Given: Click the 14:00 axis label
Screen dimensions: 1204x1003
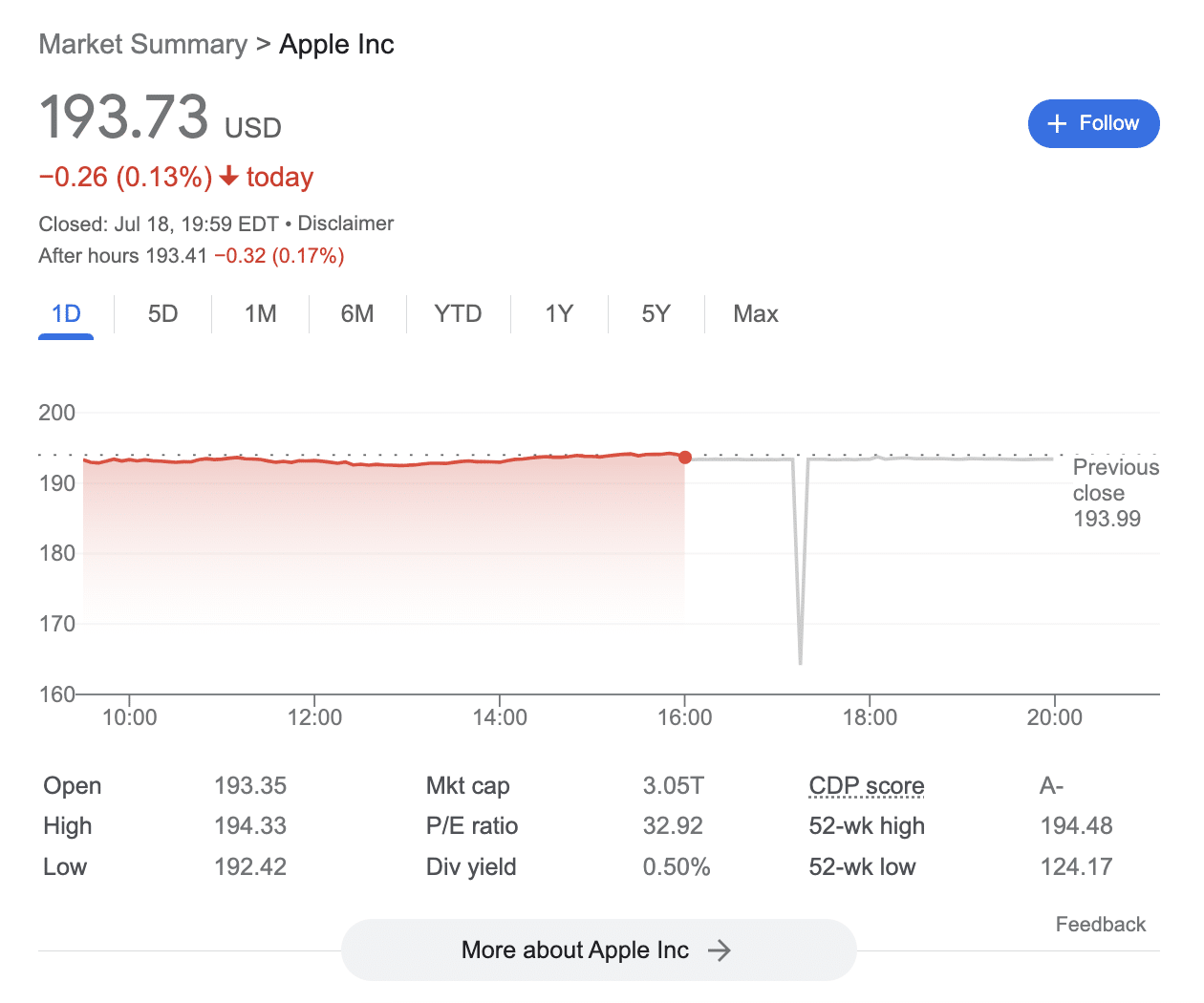Looking at the screenshot, I should (x=500, y=717).
